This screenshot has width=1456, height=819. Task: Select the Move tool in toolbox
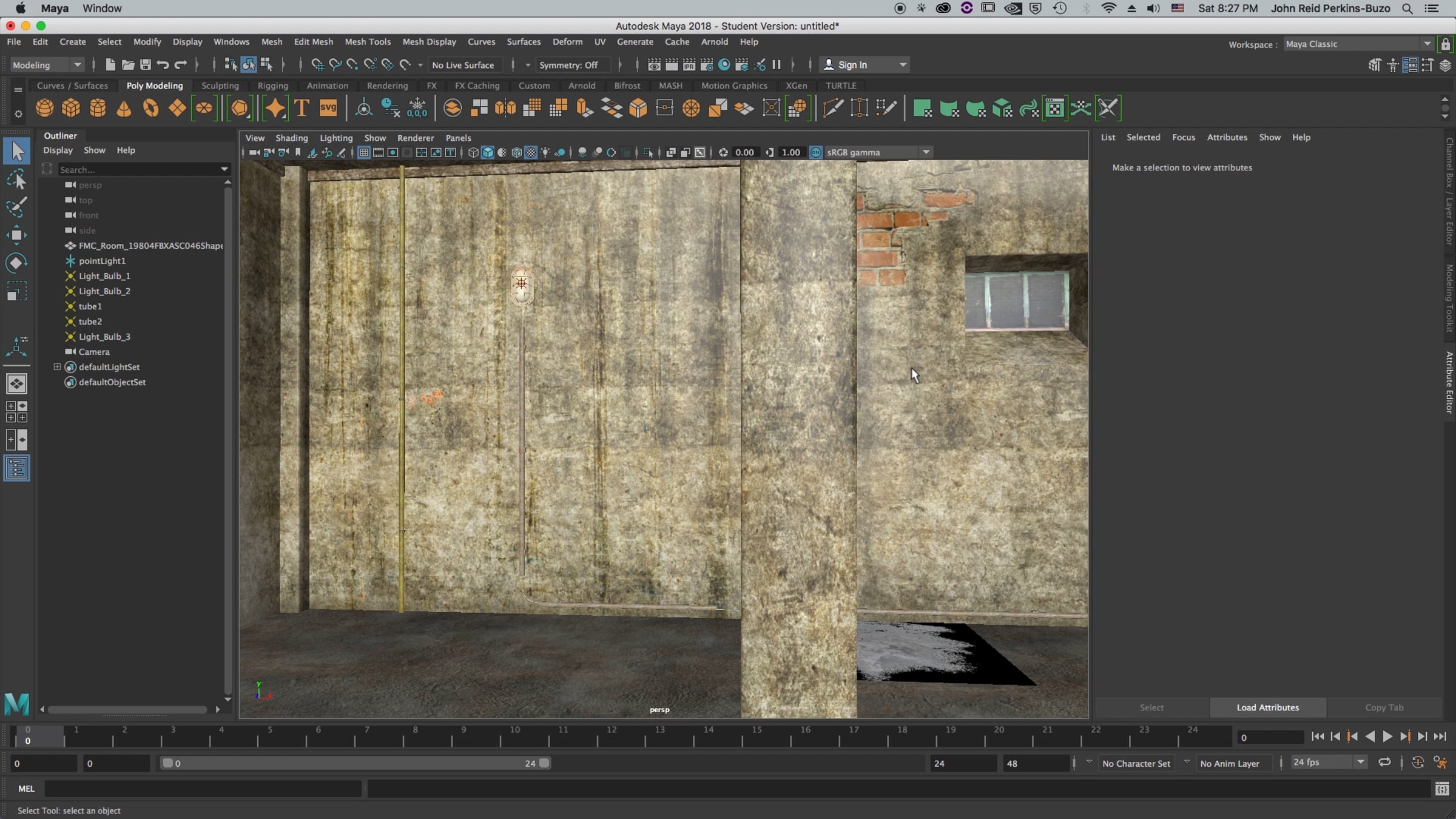(16, 235)
